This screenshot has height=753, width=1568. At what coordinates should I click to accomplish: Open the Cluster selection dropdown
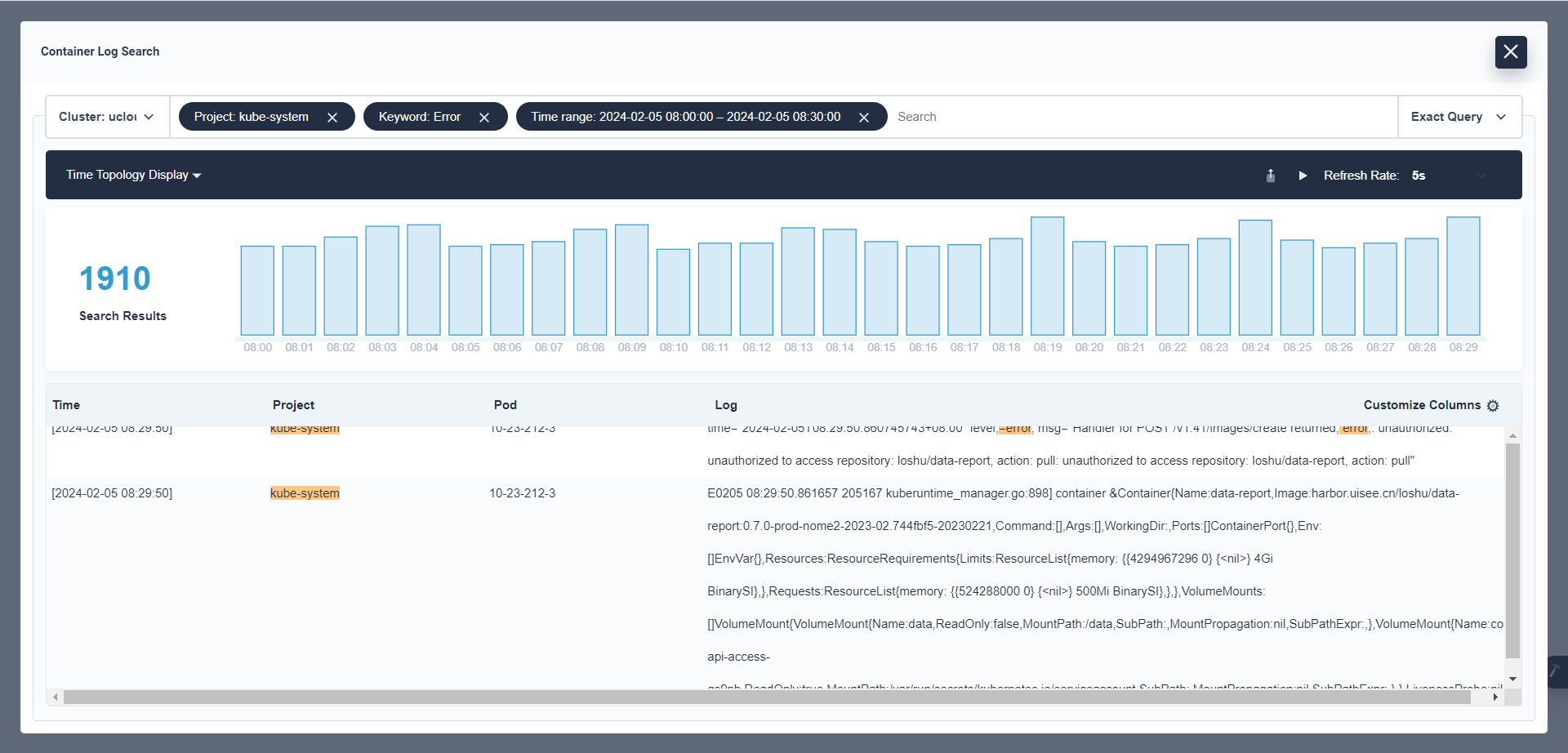(106, 117)
